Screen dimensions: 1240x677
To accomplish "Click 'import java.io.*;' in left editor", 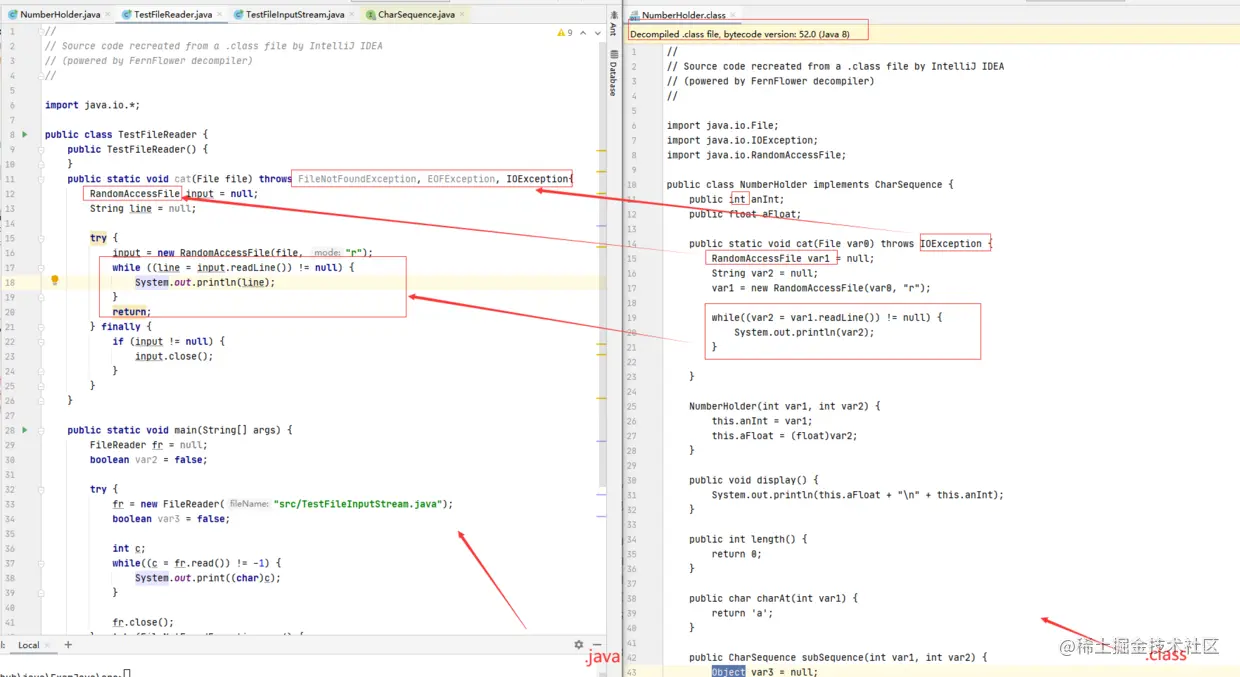I will tap(92, 105).
